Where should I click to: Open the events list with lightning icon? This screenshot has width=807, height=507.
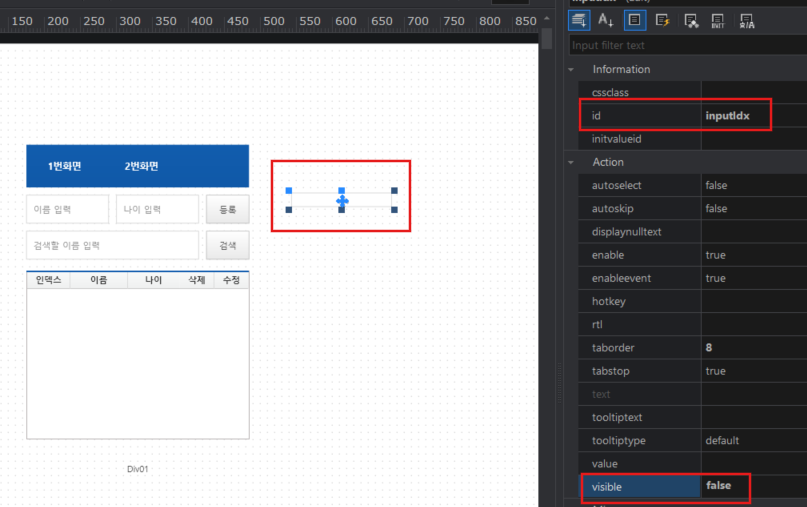tap(662, 21)
